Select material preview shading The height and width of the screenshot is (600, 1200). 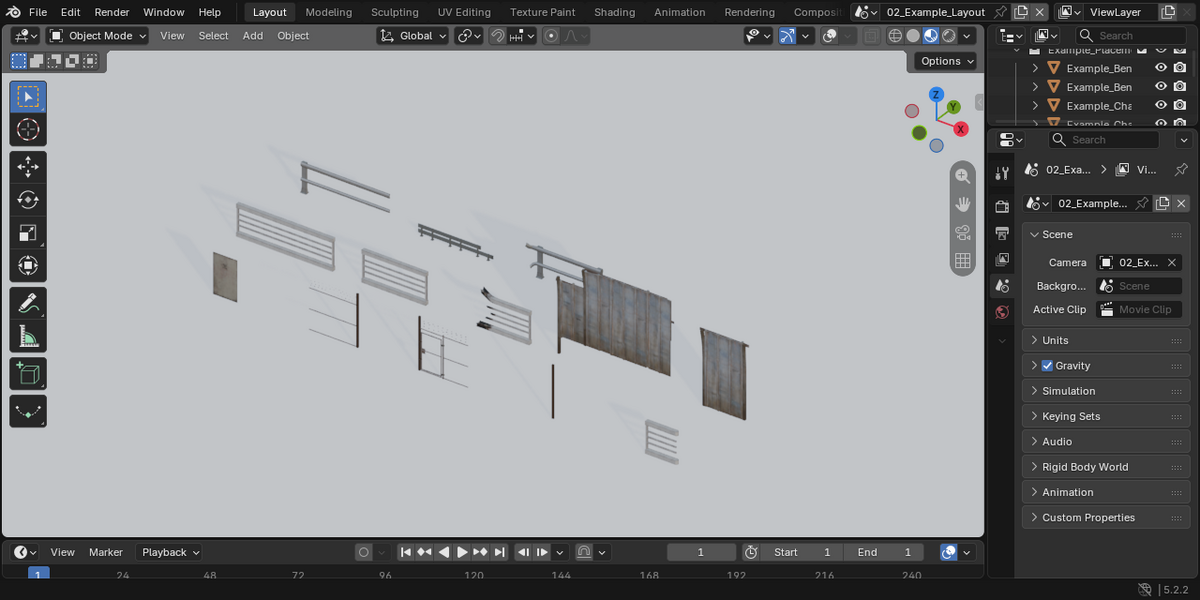931,35
